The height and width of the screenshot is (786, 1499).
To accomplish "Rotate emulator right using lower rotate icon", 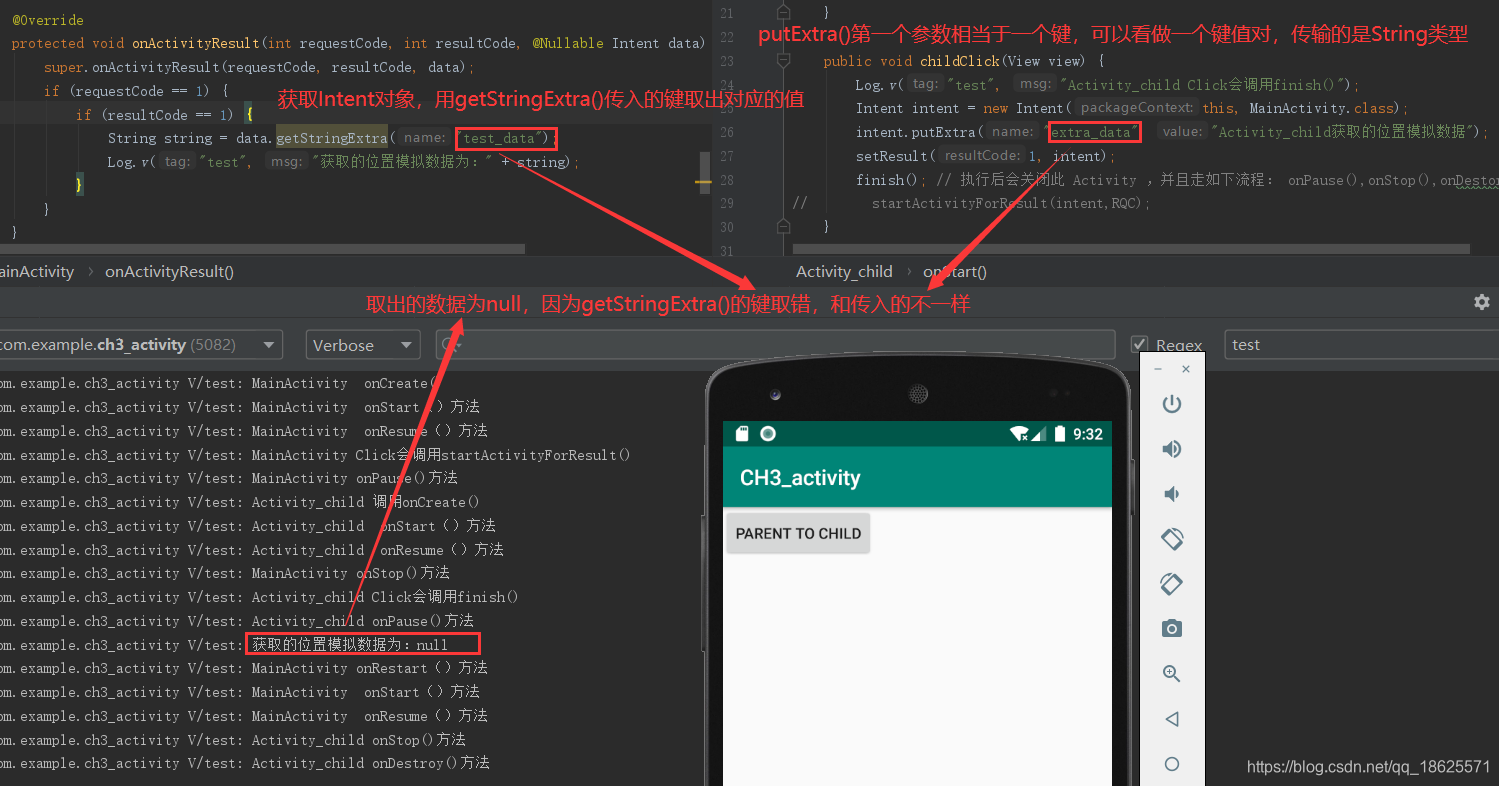I will pyautogui.click(x=1172, y=583).
